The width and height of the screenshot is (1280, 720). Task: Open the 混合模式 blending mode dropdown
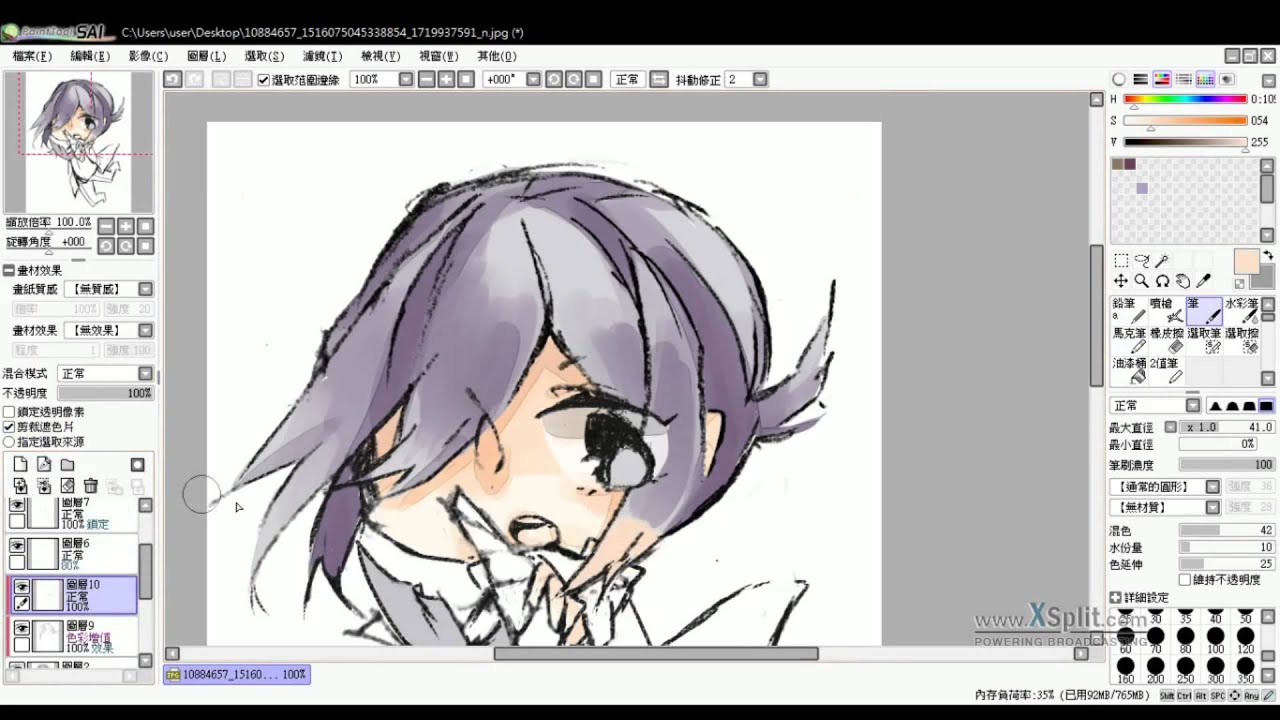coord(145,373)
